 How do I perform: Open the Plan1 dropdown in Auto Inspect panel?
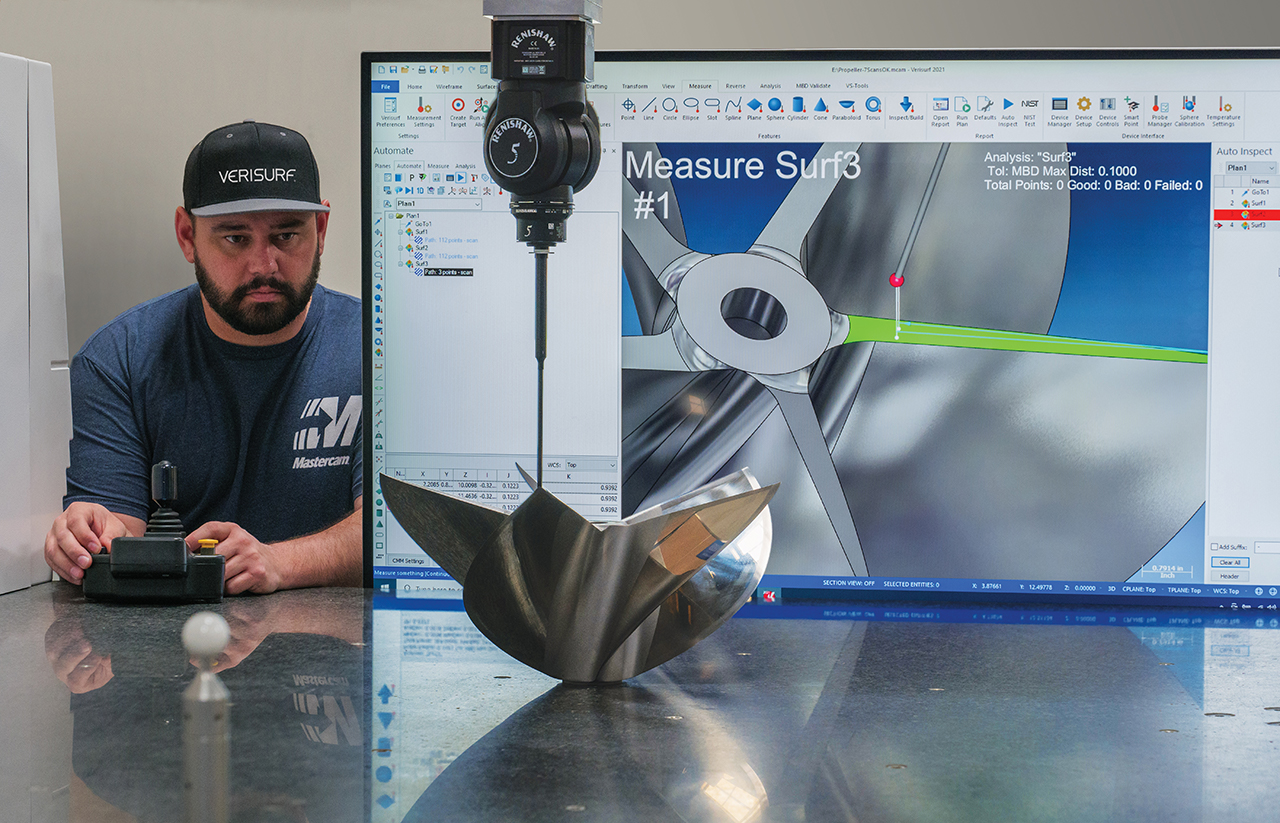click(1251, 168)
